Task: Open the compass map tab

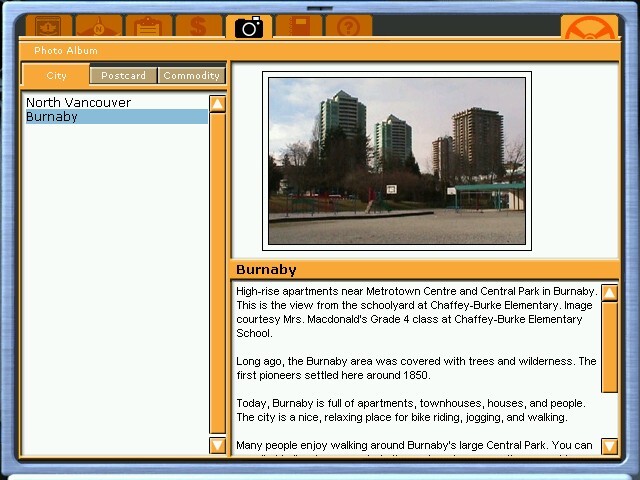Action: coord(99,26)
